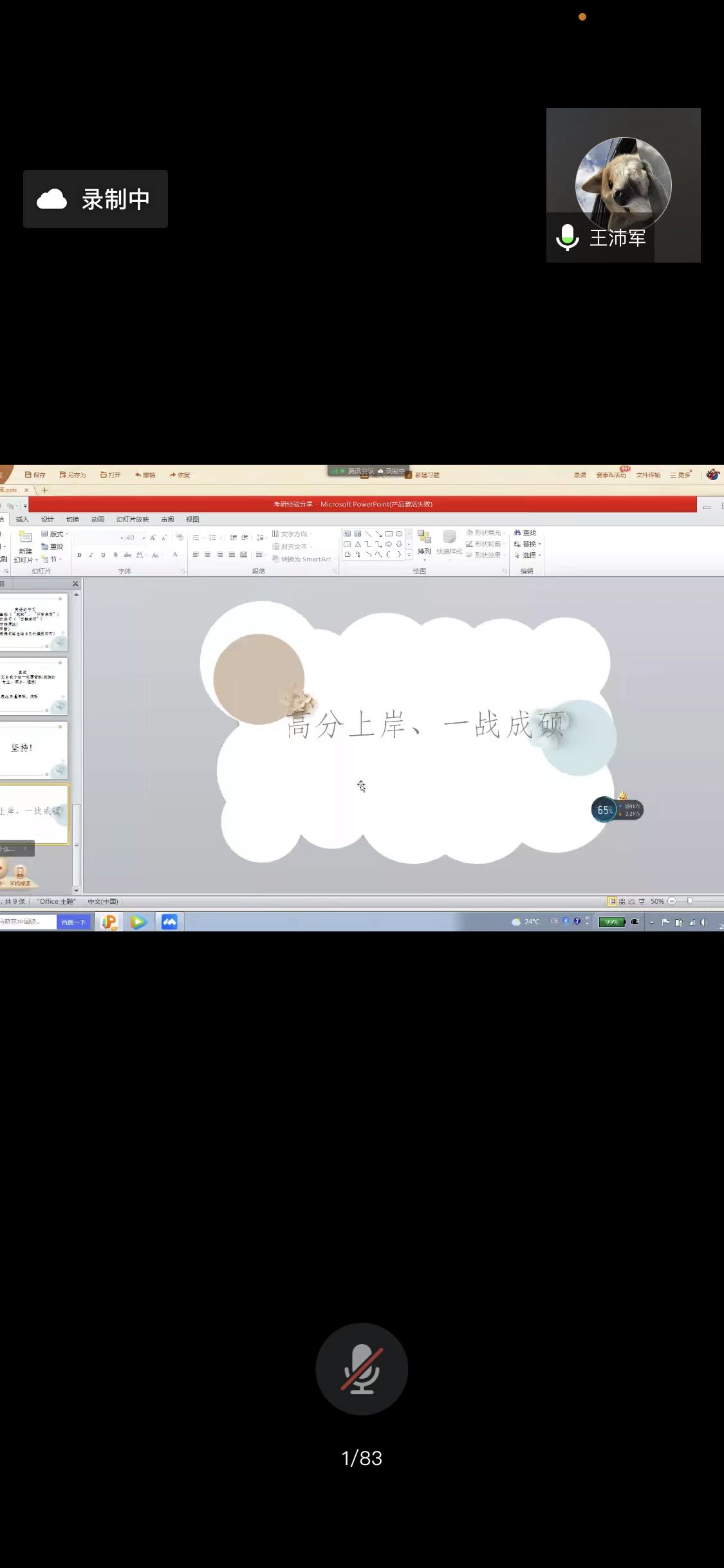Toggle Bold formatting in font group
The height and width of the screenshot is (1568, 724).
[79, 555]
